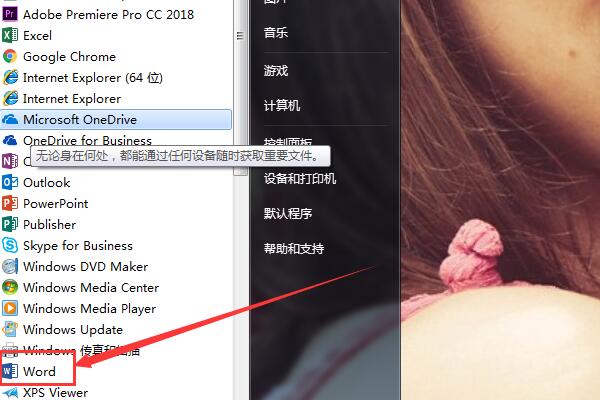Click the Google Chrome icon
Viewport: 600px width, 400px height.
pos(10,56)
